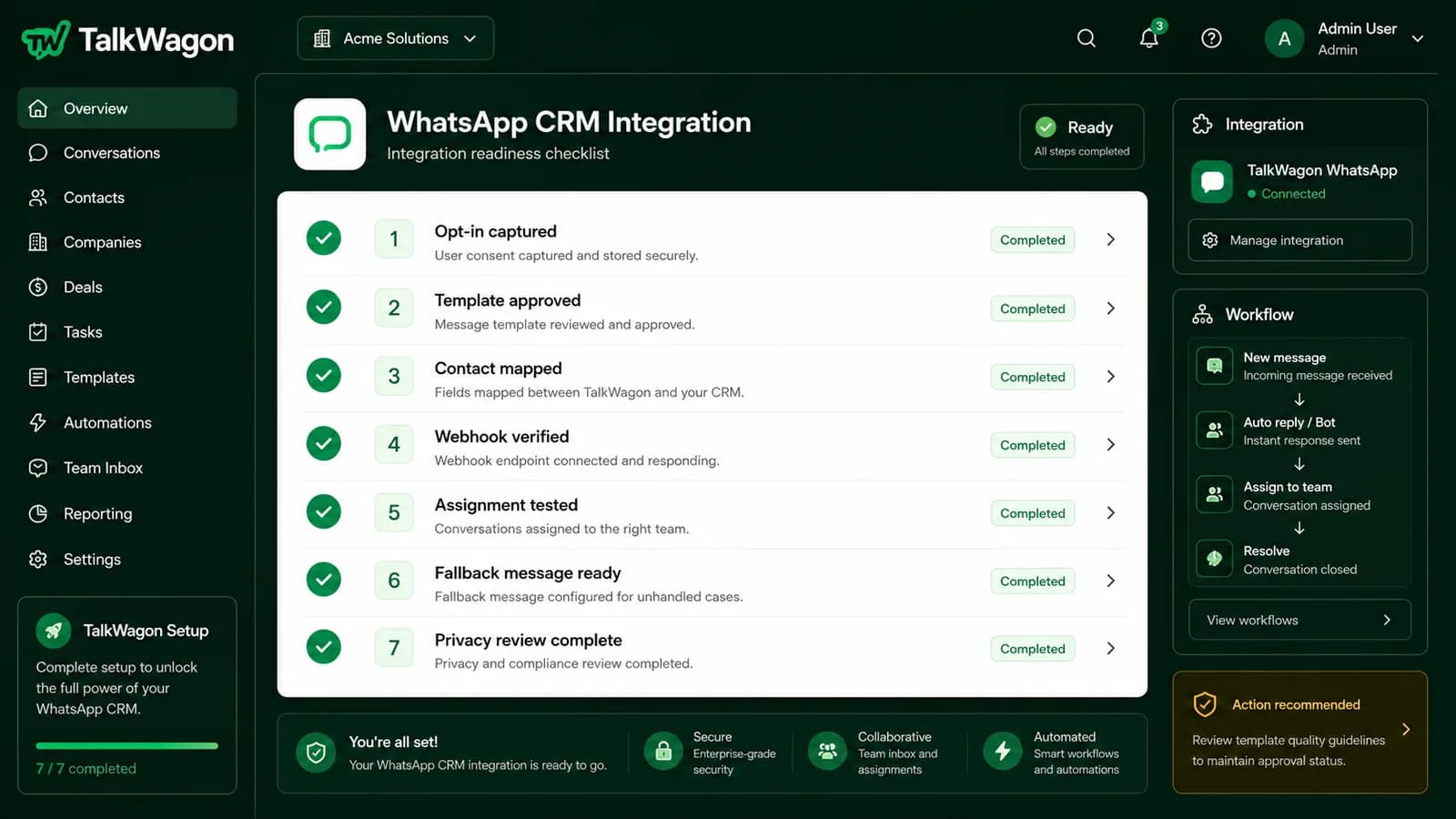
Task: Open the search icon in header
Action: click(x=1087, y=38)
